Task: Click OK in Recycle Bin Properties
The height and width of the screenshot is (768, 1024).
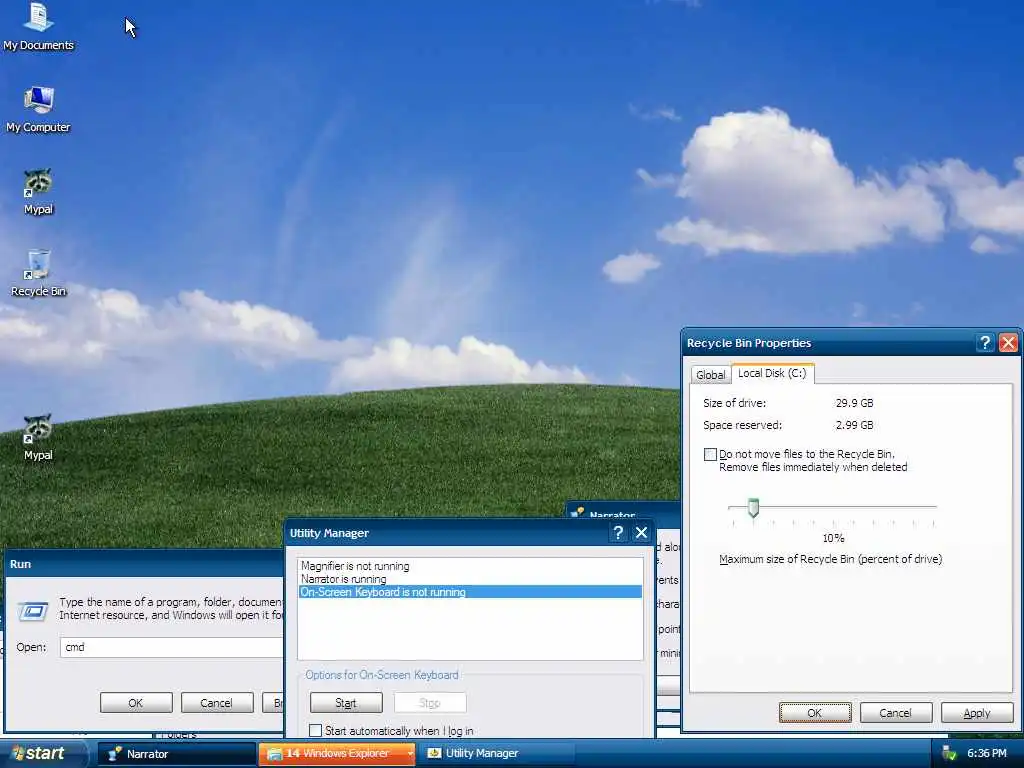Action: [x=815, y=712]
